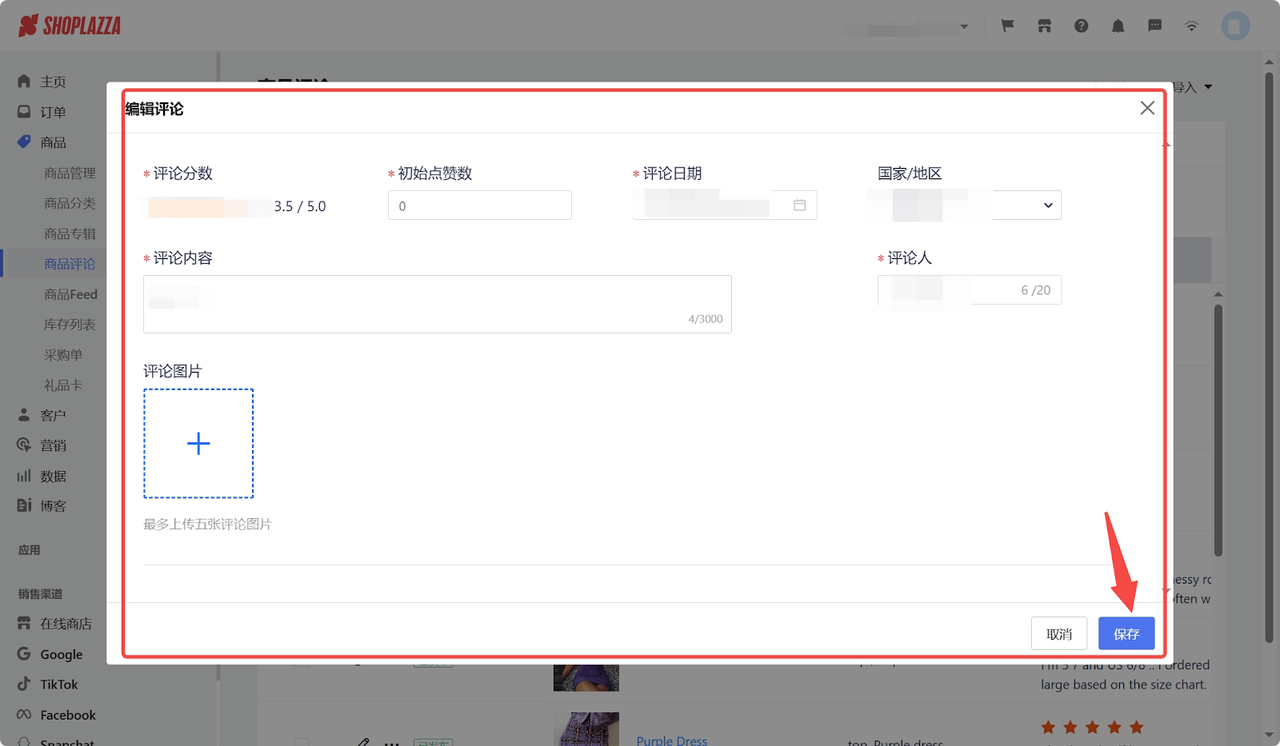Toggle the checkbox beside the Purple Dress row

point(301,742)
